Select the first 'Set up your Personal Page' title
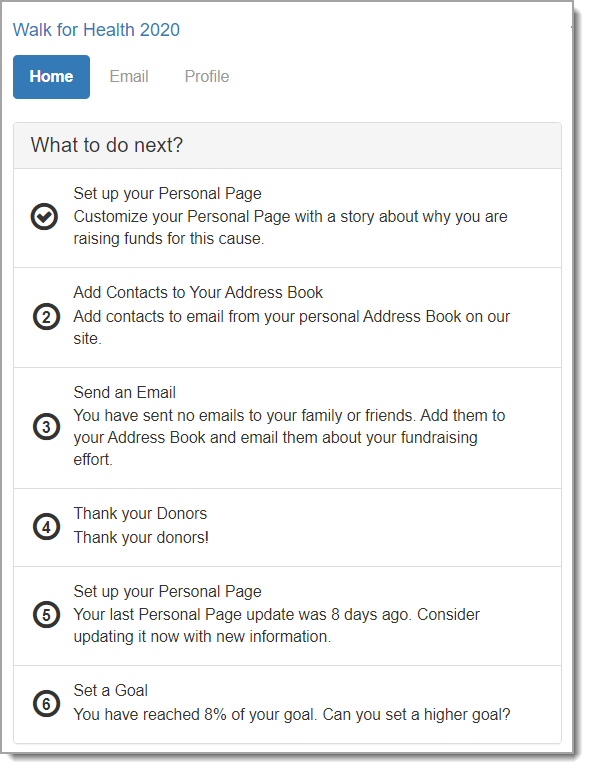 point(167,193)
